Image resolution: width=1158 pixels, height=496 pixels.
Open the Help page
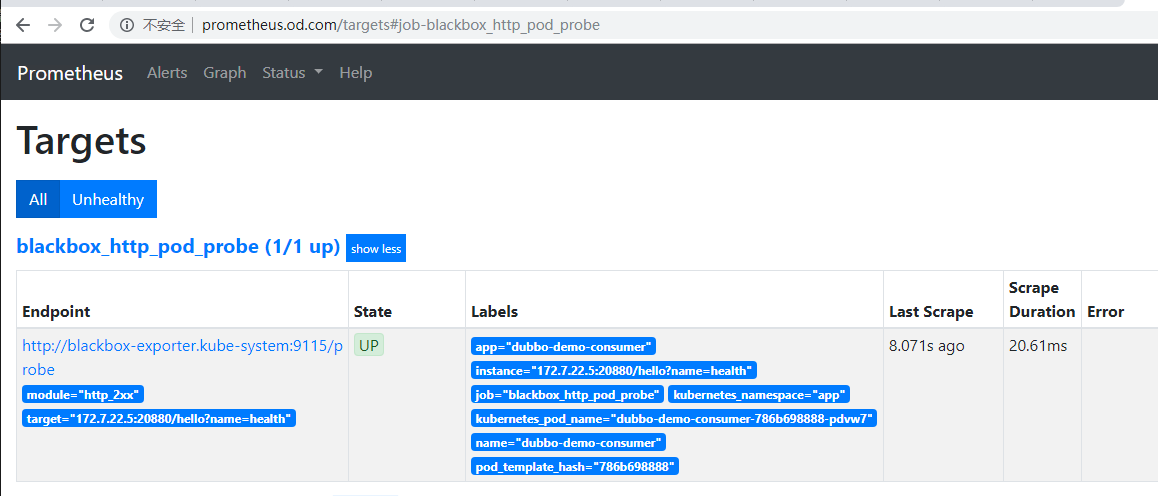point(355,73)
